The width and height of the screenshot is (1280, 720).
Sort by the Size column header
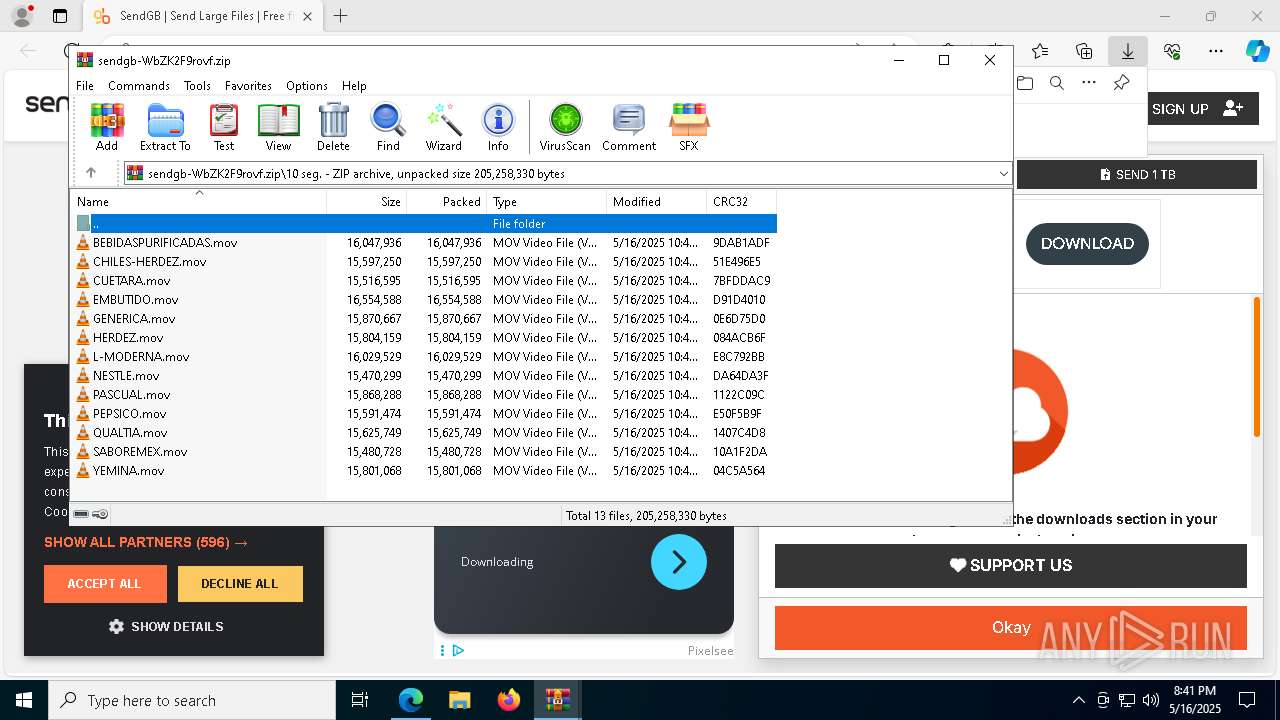(367, 201)
